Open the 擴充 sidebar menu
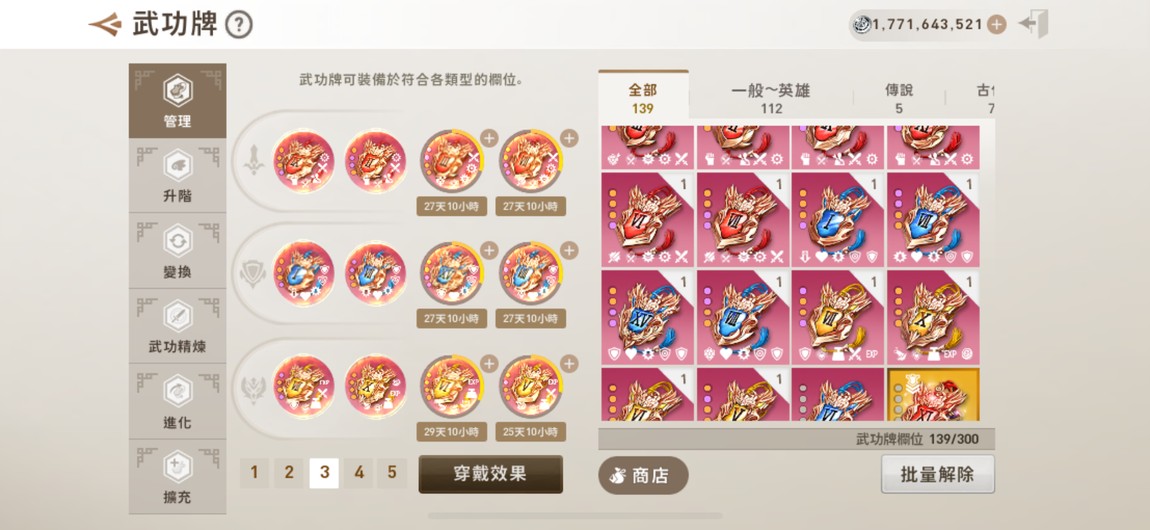Image resolution: width=1150 pixels, height=530 pixels. click(x=177, y=478)
